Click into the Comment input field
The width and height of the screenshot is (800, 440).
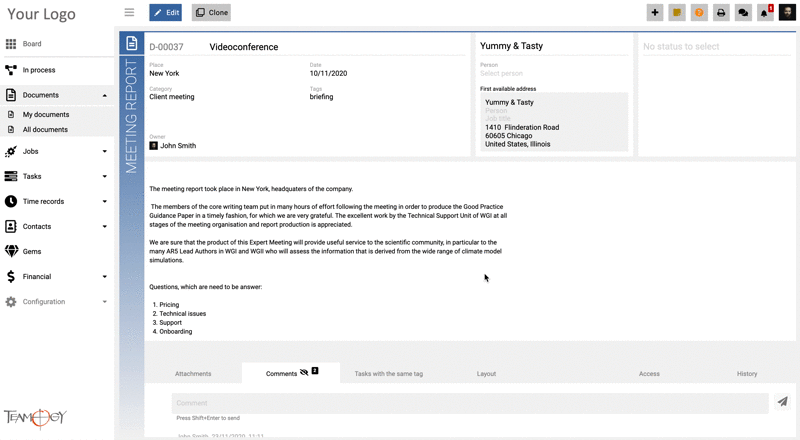pyautogui.click(x=470, y=403)
